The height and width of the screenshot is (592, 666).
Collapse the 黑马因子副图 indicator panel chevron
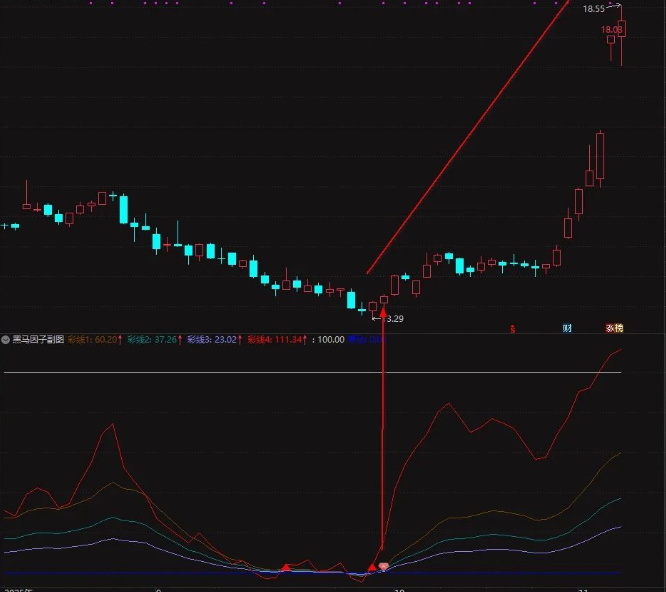(6, 340)
